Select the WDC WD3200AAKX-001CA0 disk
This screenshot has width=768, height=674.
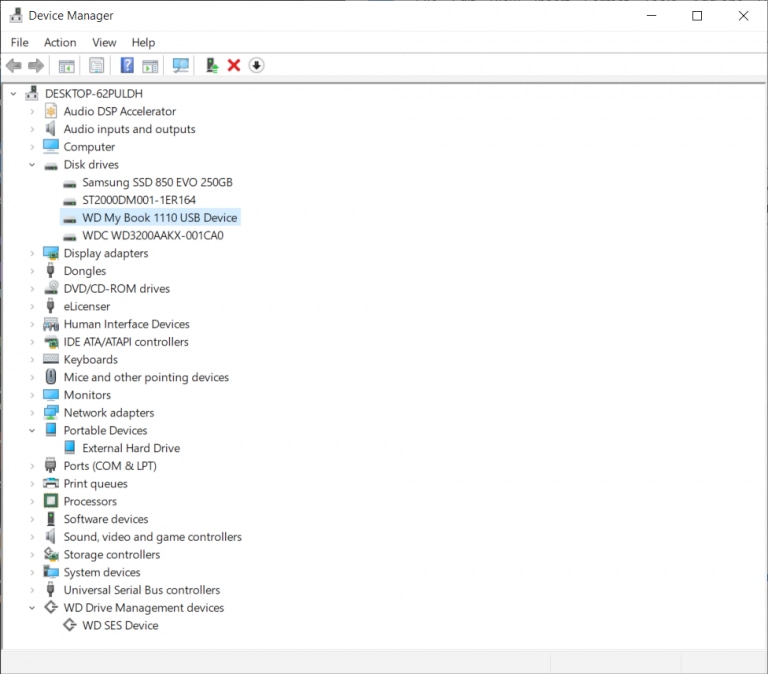152,236
